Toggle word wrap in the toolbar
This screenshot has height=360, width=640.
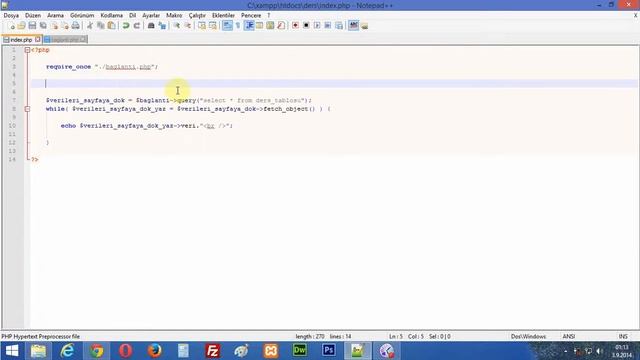[x=227, y=26]
